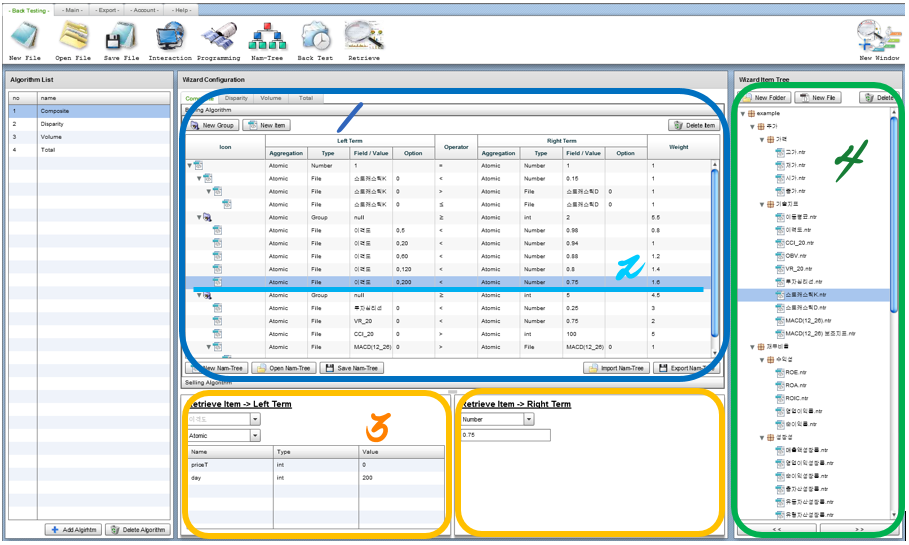Image resolution: width=909 pixels, height=545 pixels.
Task: Click the New Group button
Action: click(213, 125)
